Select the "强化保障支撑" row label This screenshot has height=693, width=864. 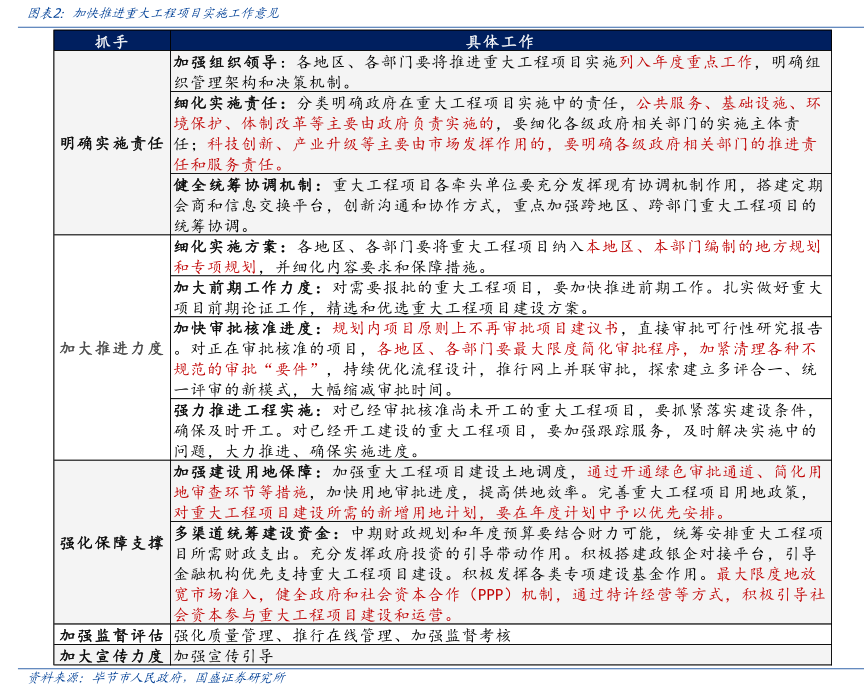[110, 542]
